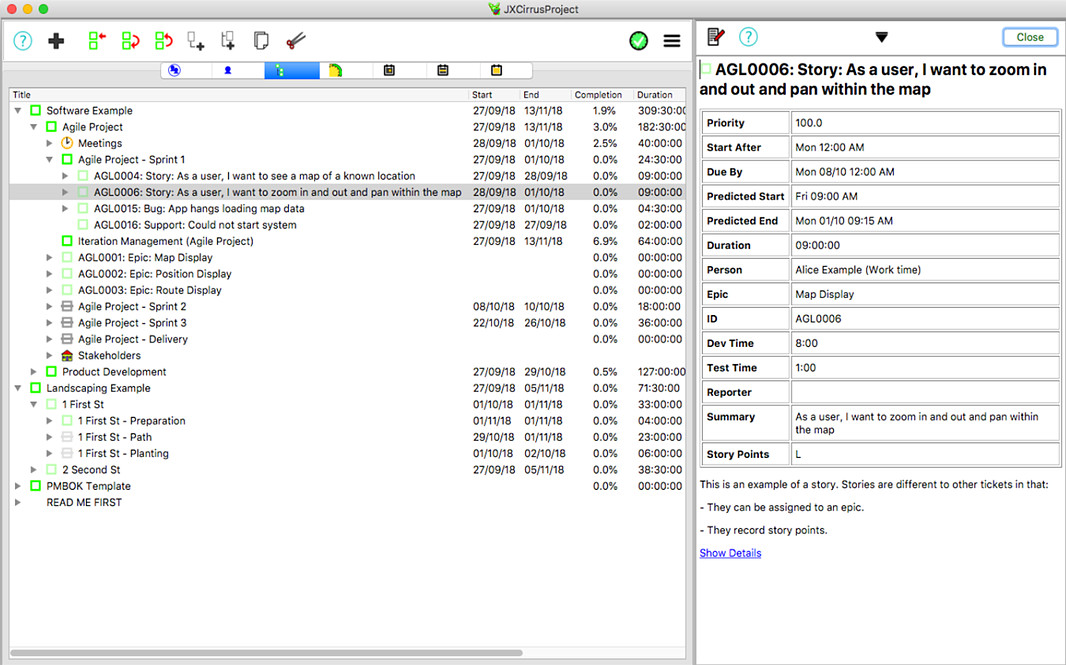
Task: Select the AGL0002: Epic: Position Display row
Action: click(347, 273)
